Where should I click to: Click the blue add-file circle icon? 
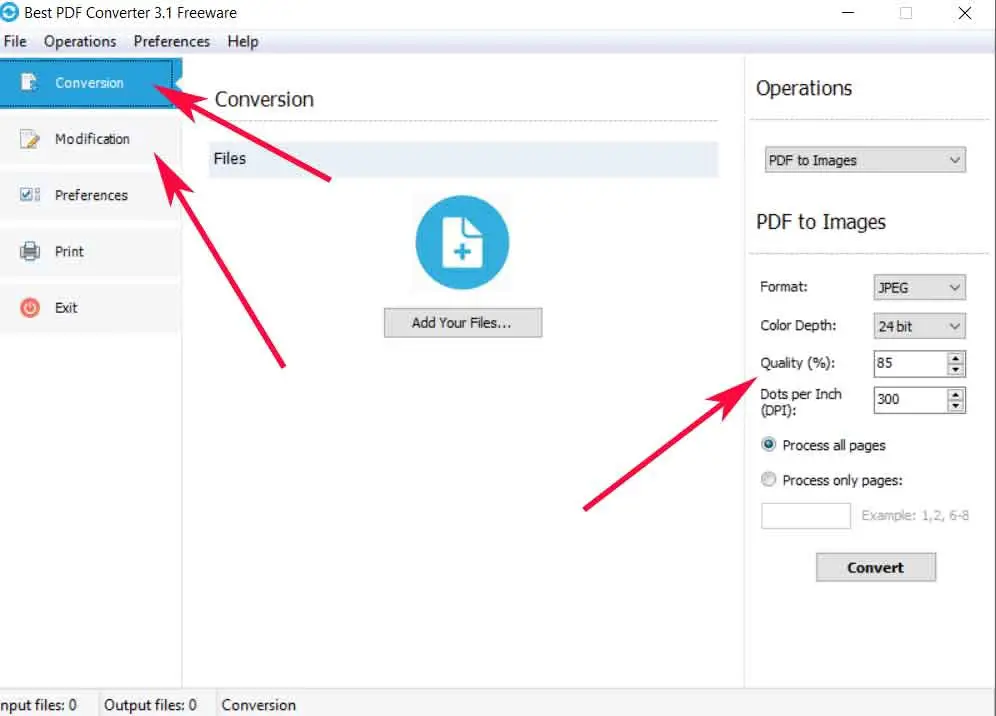tap(462, 243)
